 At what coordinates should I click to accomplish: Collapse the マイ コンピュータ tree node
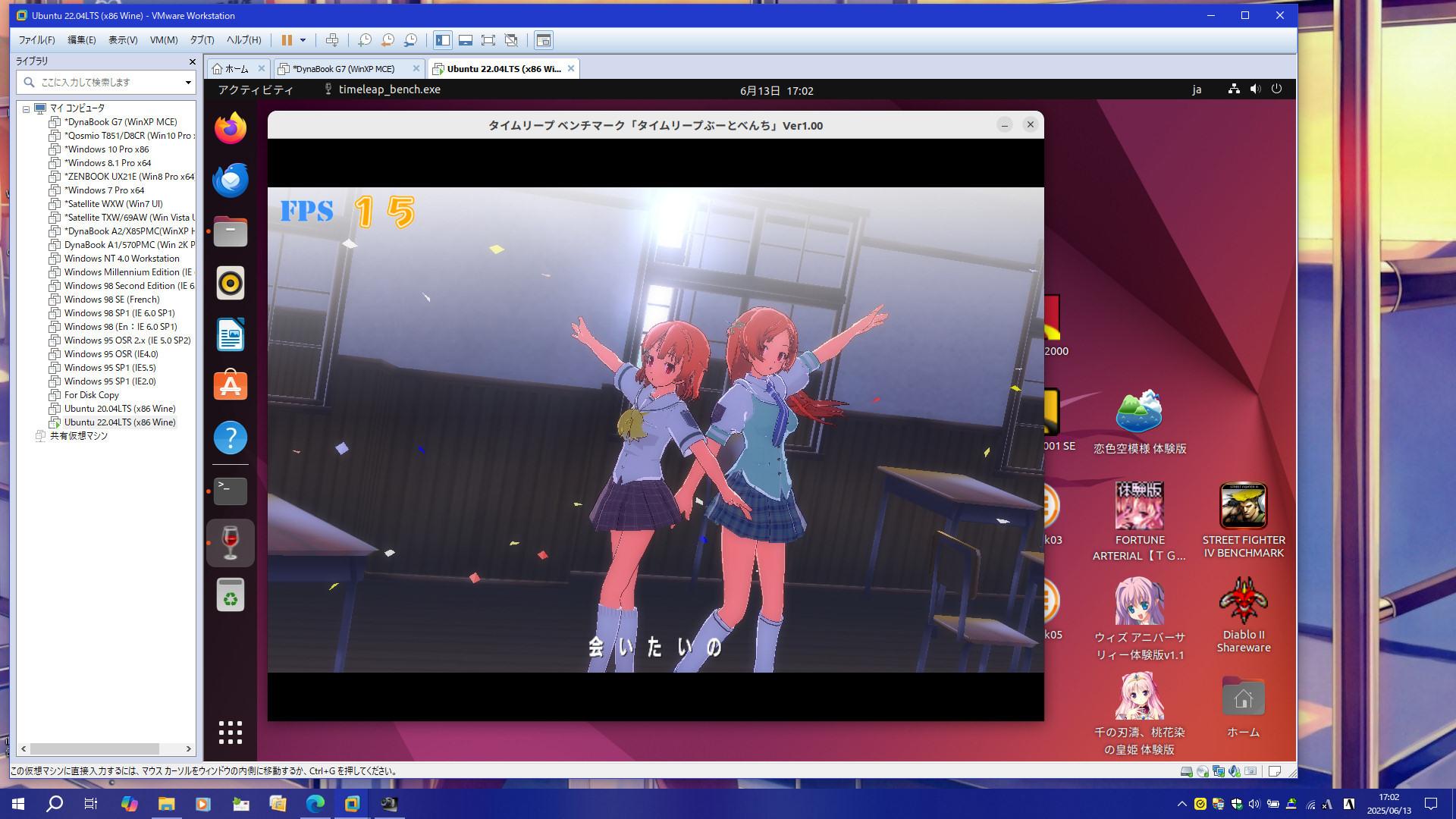point(26,108)
